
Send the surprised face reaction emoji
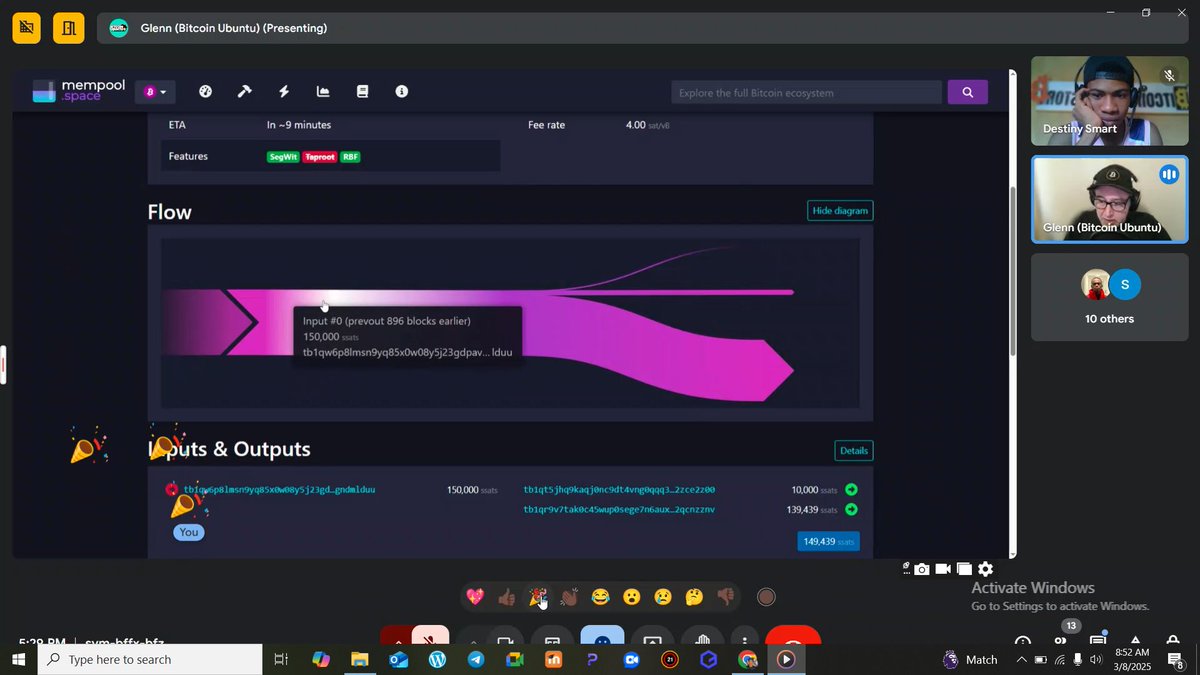pos(631,597)
